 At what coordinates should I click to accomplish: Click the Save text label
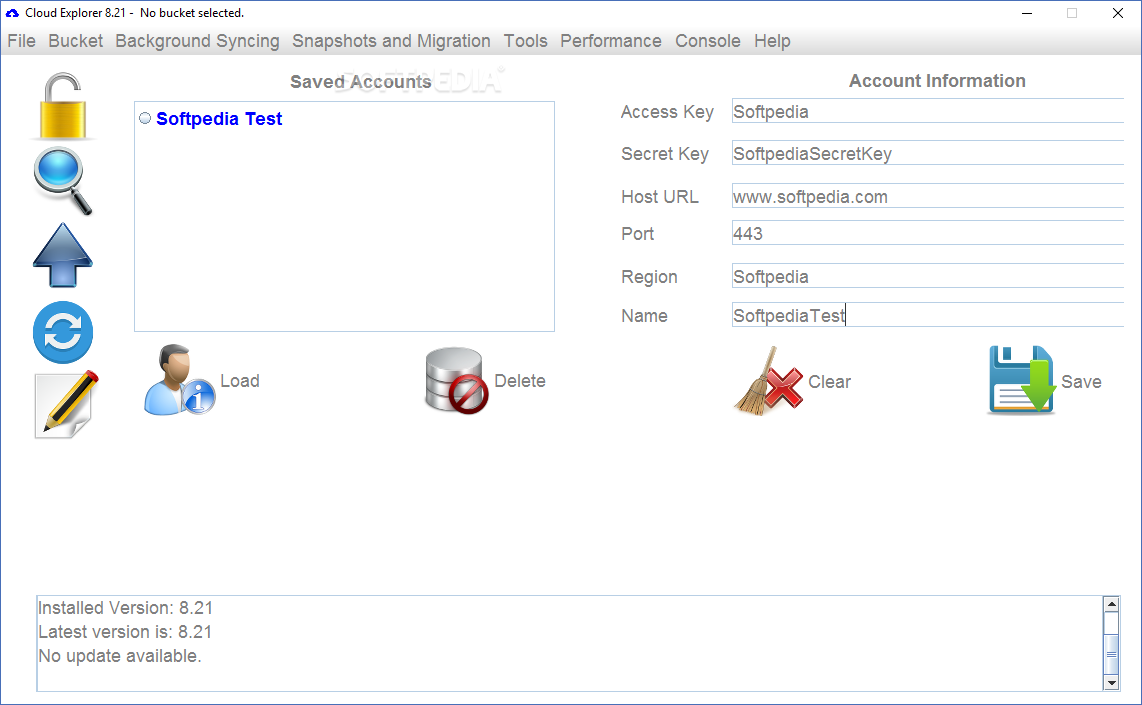pos(1081,382)
